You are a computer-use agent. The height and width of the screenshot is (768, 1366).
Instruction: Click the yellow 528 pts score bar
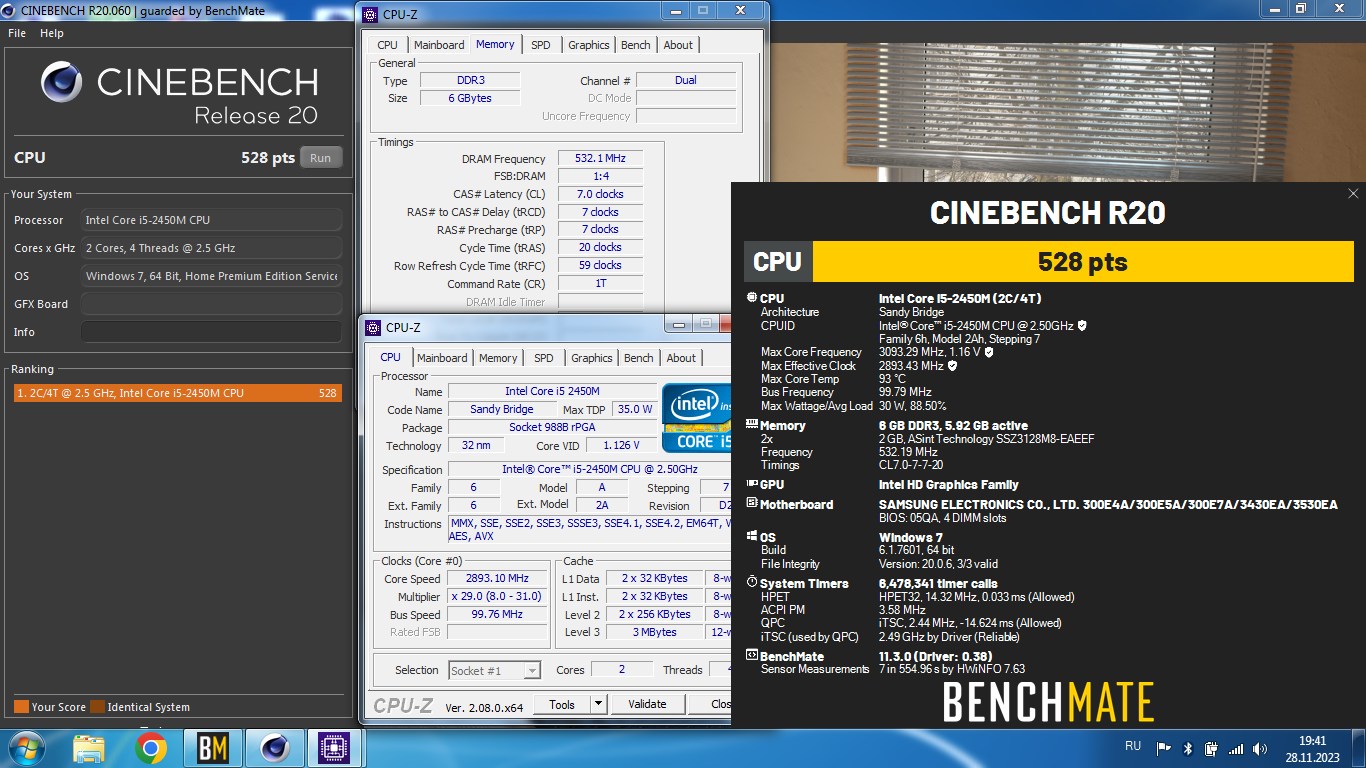point(1083,262)
